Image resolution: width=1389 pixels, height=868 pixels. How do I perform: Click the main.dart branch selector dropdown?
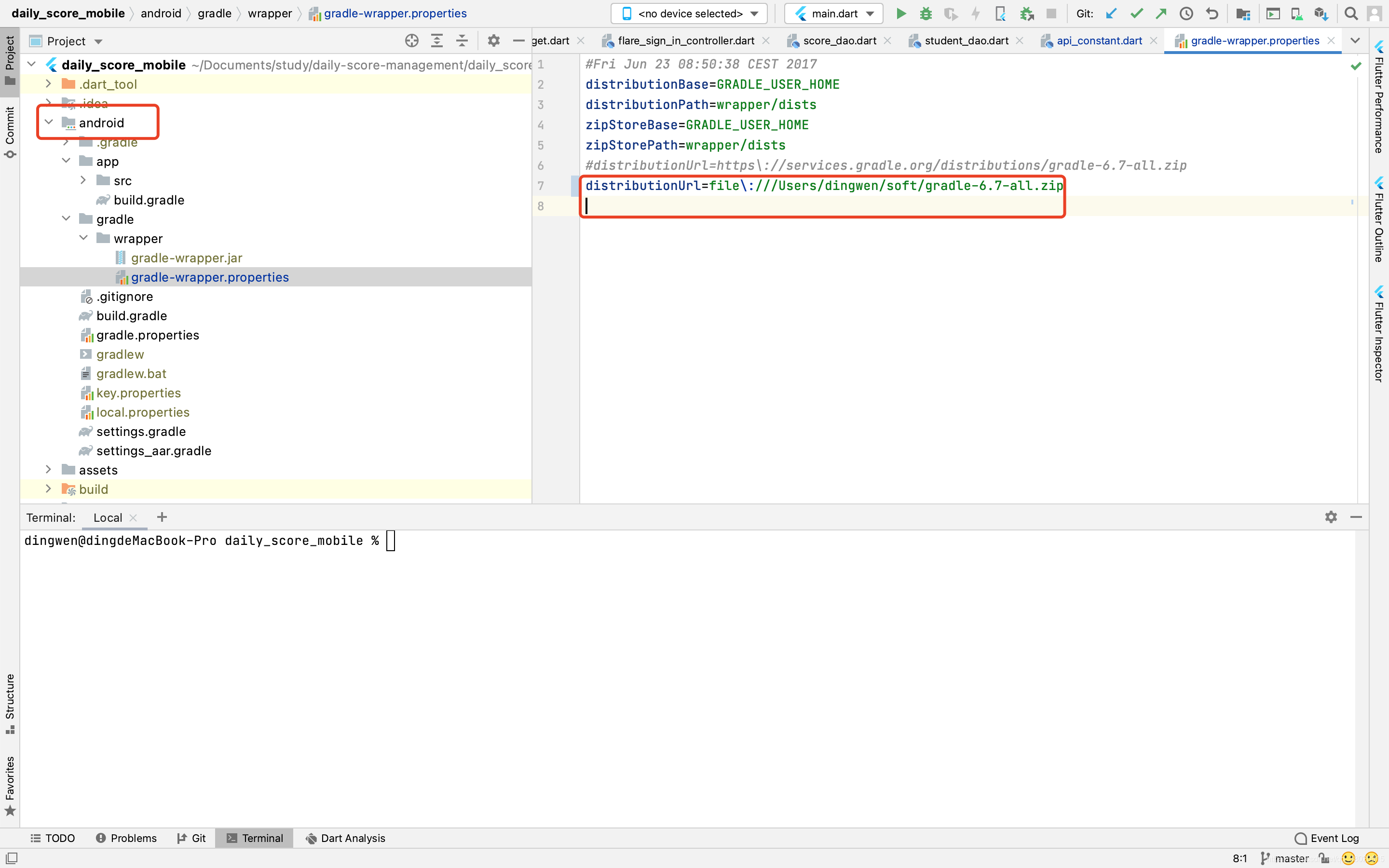pyautogui.click(x=836, y=13)
